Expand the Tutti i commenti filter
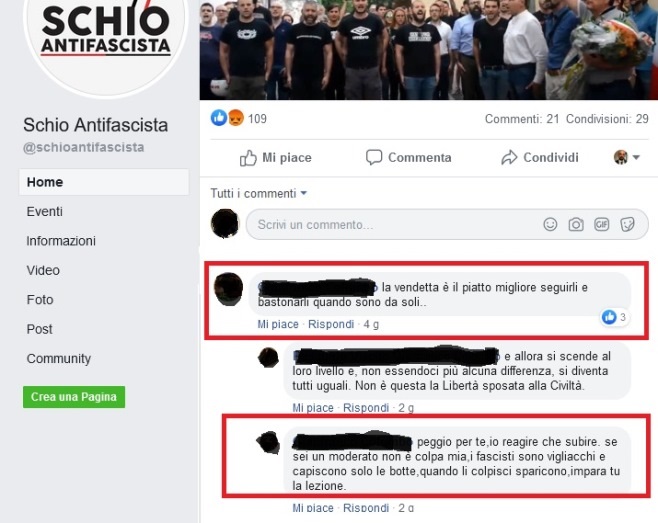This screenshot has height=523, width=658. click(x=258, y=194)
